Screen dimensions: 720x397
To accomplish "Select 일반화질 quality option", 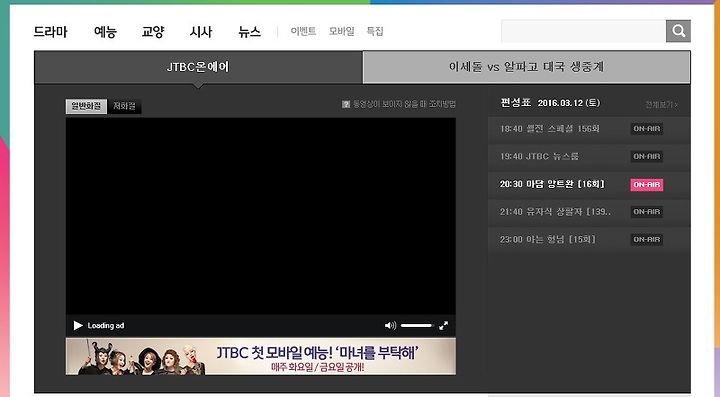I will [86, 106].
